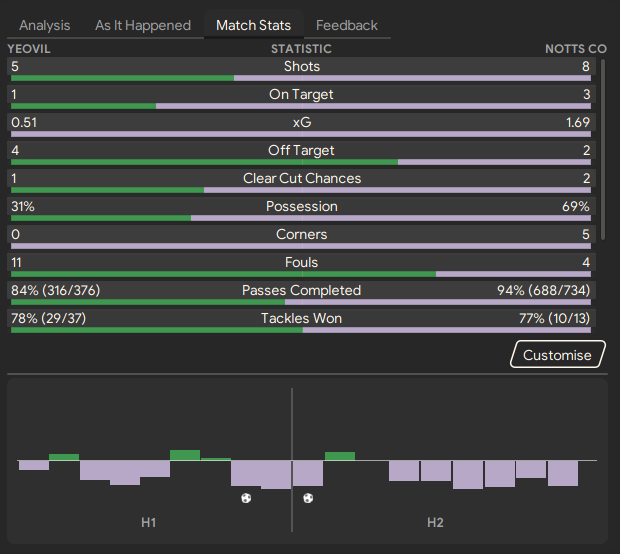This screenshot has height=554, width=620.
Task: Open the Analysis tab
Action: click(x=45, y=25)
